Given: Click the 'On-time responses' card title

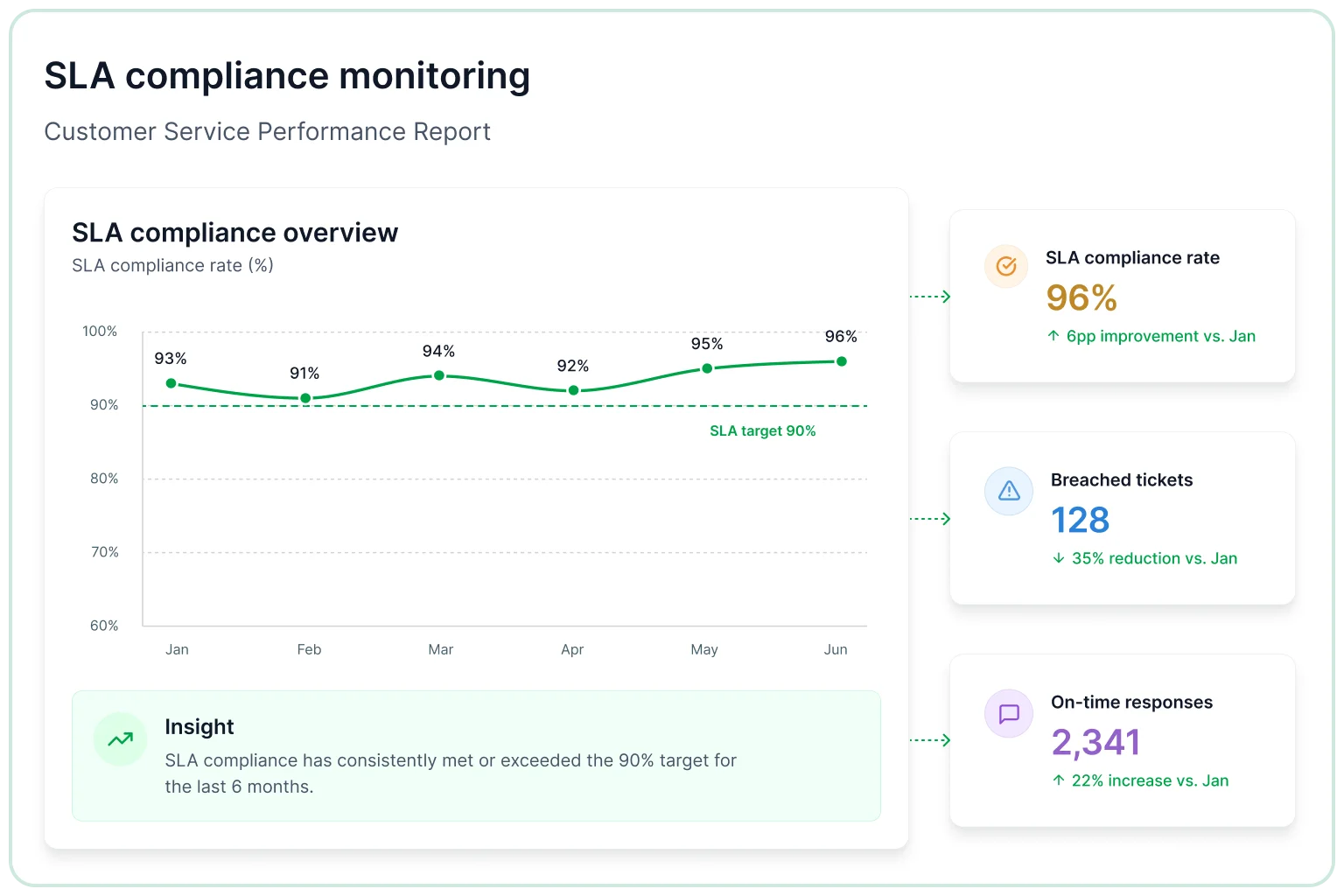Looking at the screenshot, I should tap(1132, 702).
